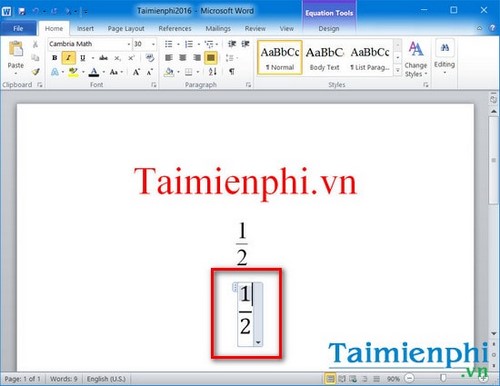500x386 pixels.
Task: Apply the yellow text highlight color
Action: [73, 72]
